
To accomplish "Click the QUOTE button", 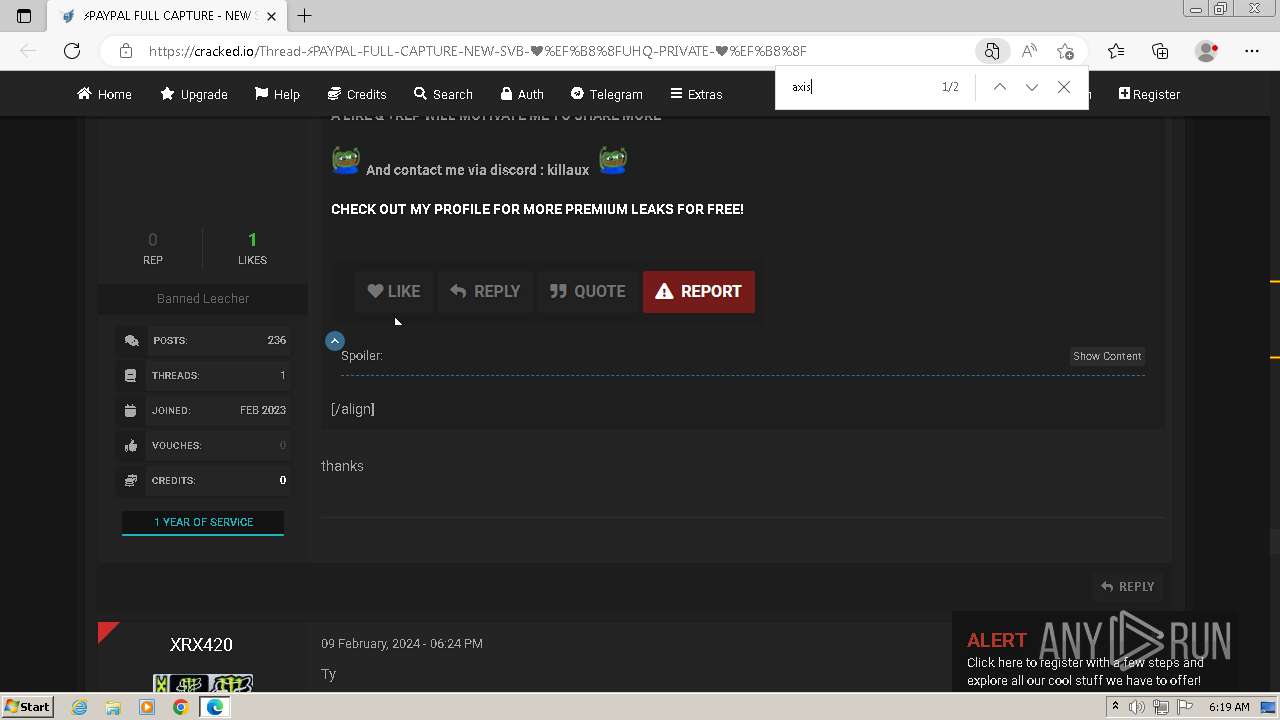I will tap(588, 291).
